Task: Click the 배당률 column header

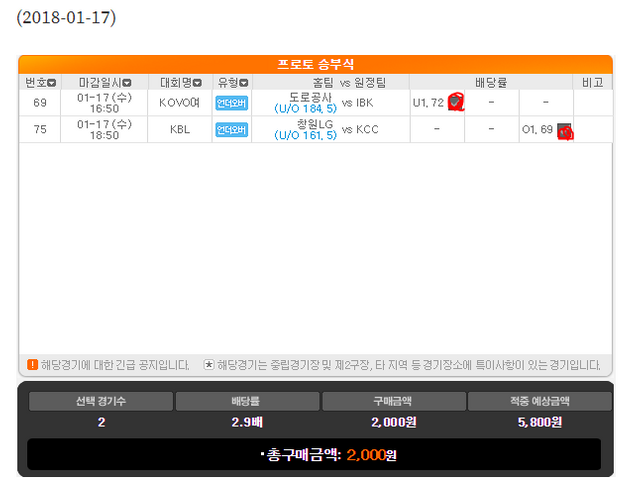Action: 491,83
